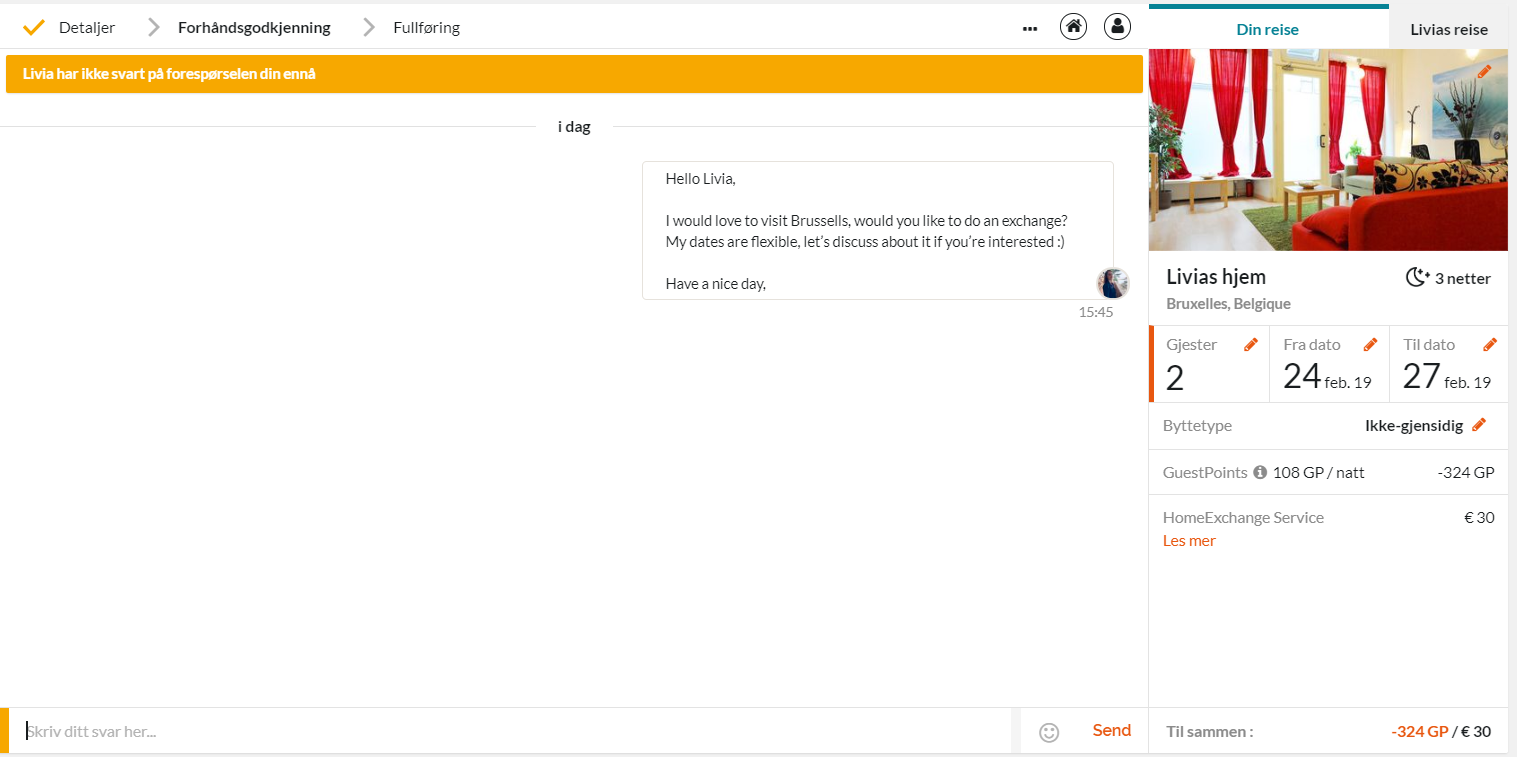The height and width of the screenshot is (757, 1517).
Task: Click Livia's home photo thumbnail
Action: click(1327, 150)
